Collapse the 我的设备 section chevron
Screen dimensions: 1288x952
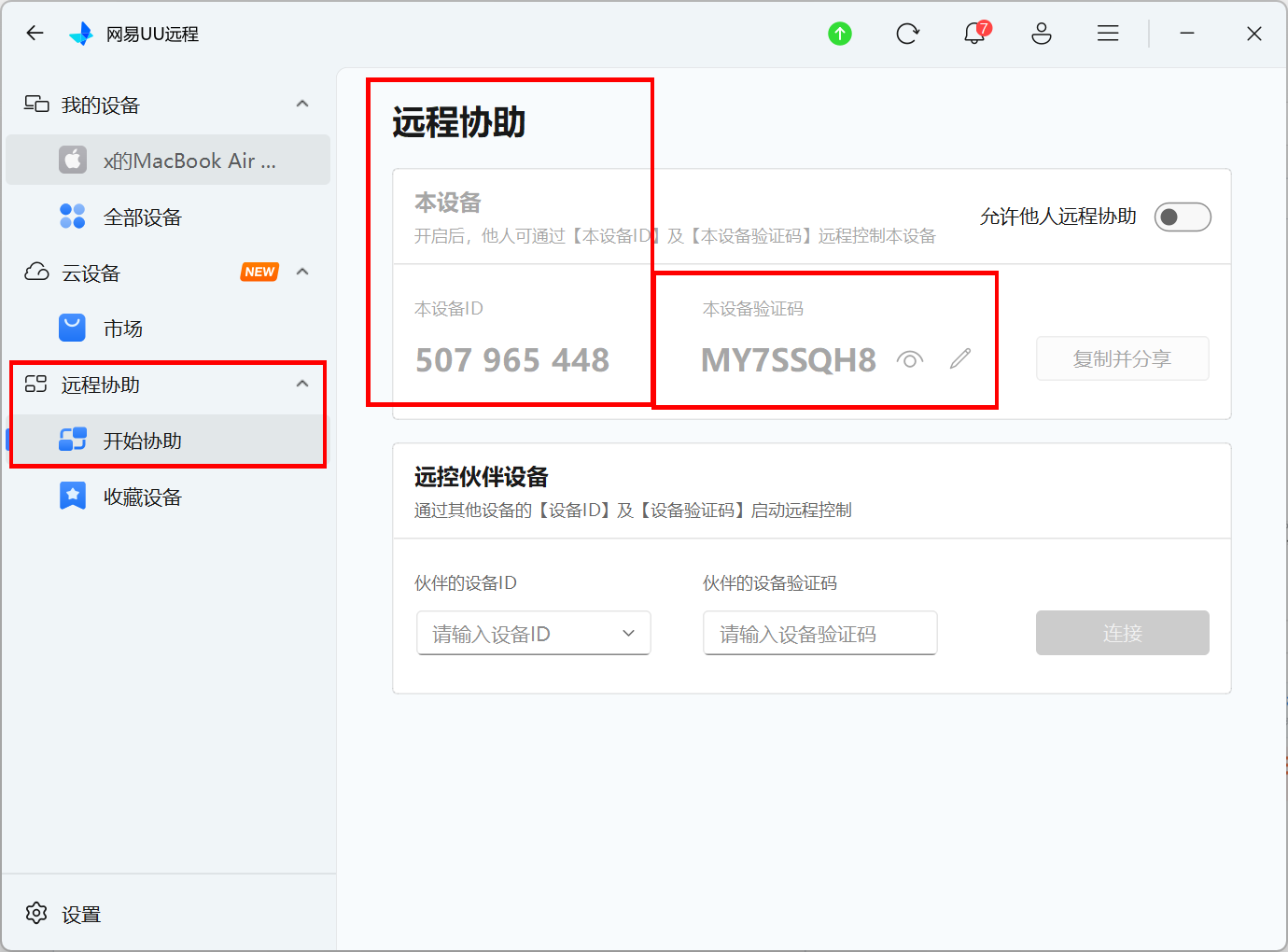coord(302,105)
